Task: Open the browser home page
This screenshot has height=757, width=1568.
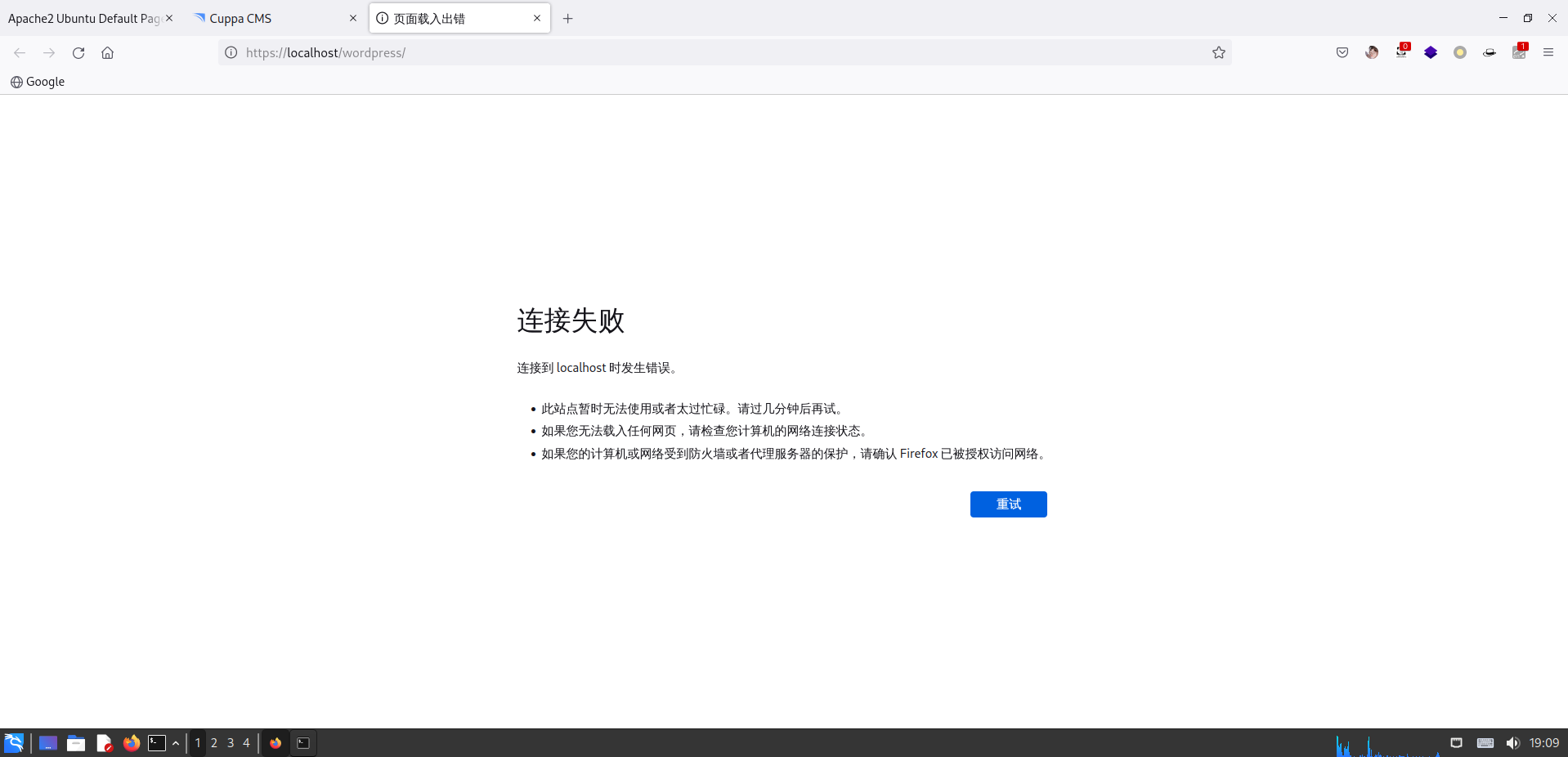Action: pyautogui.click(x=107, y=52)
